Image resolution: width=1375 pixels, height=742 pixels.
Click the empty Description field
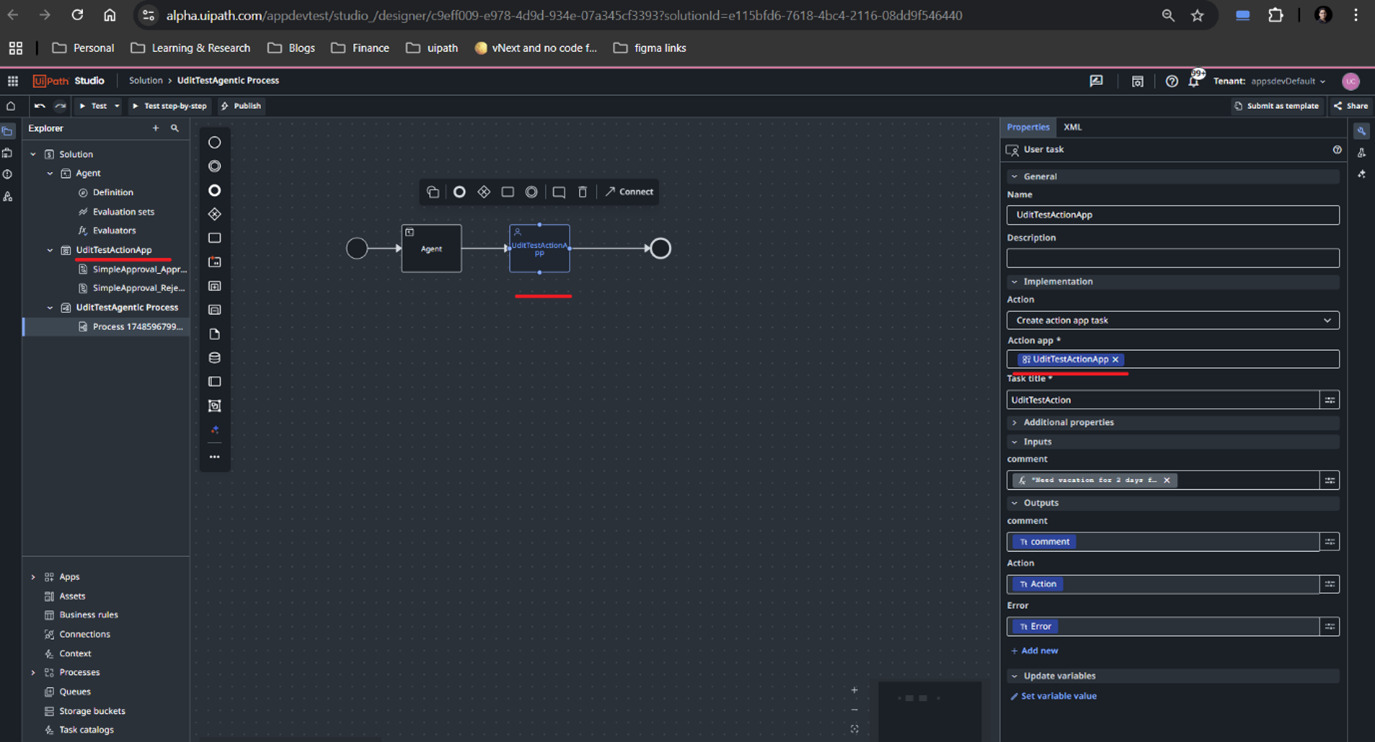[1173, 258]
